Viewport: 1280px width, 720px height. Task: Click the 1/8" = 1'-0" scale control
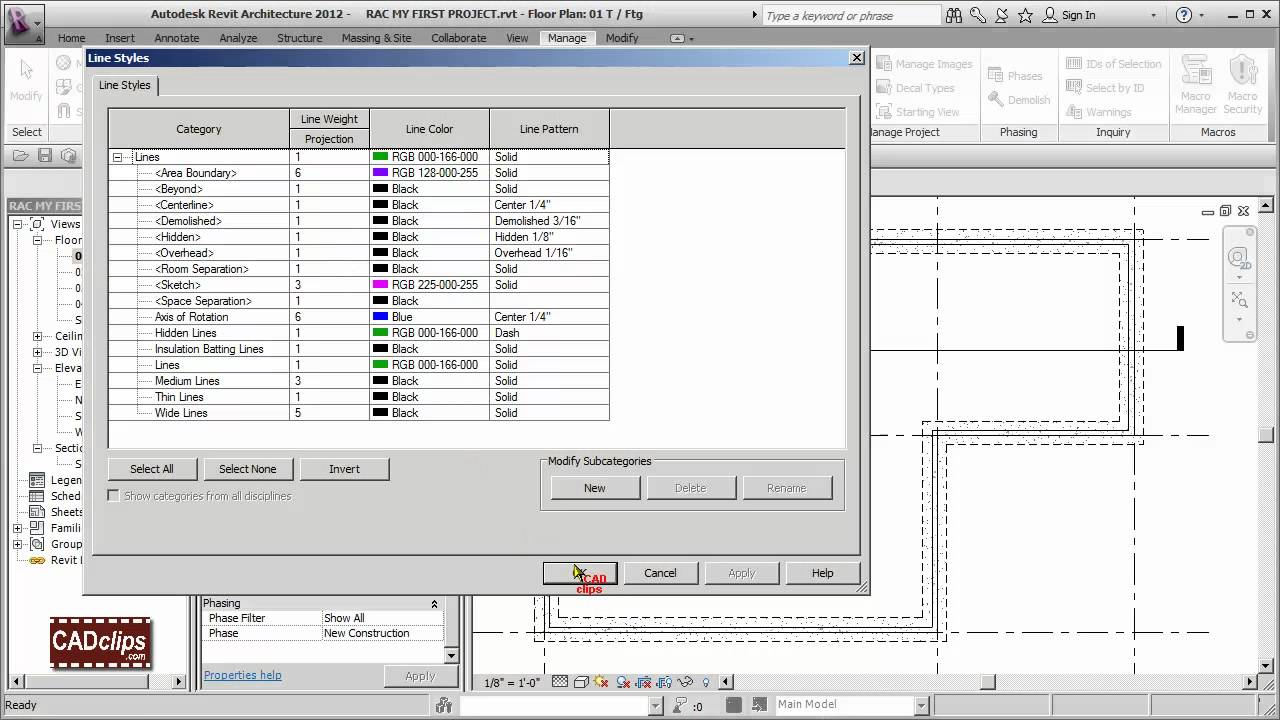pos(511,682)
